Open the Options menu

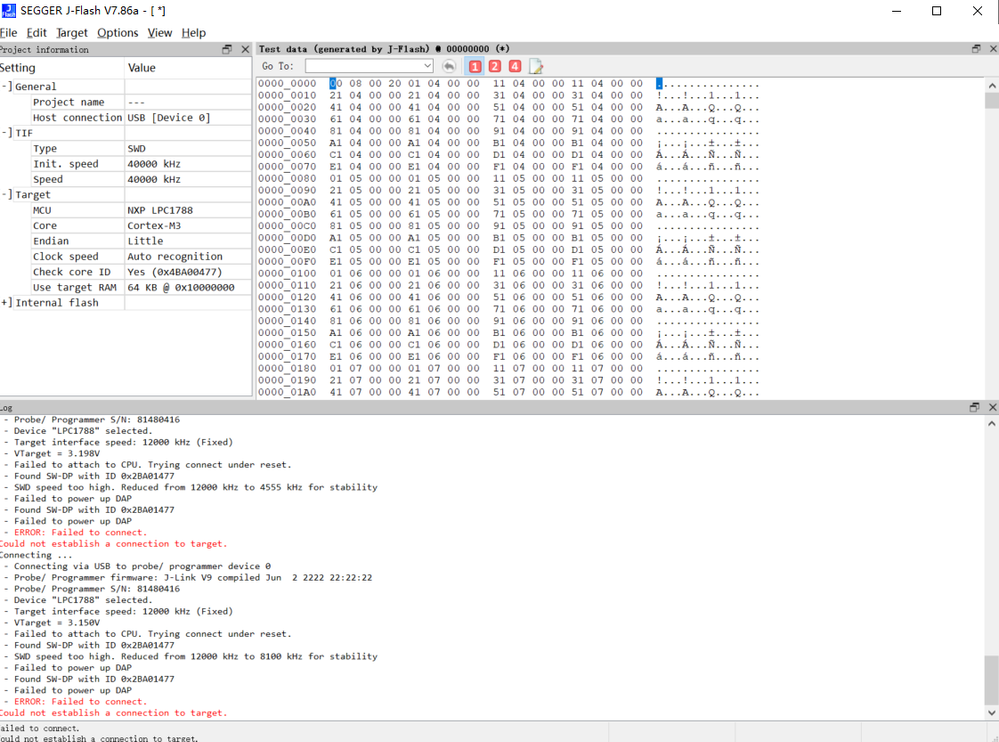point(117,32)
